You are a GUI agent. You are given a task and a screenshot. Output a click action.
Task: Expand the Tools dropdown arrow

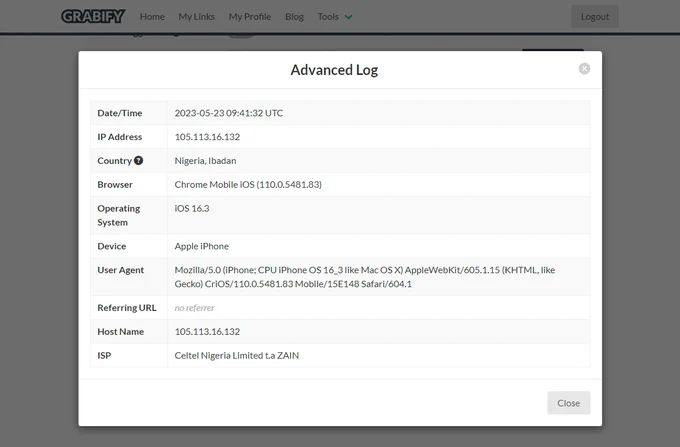[348, 17]
